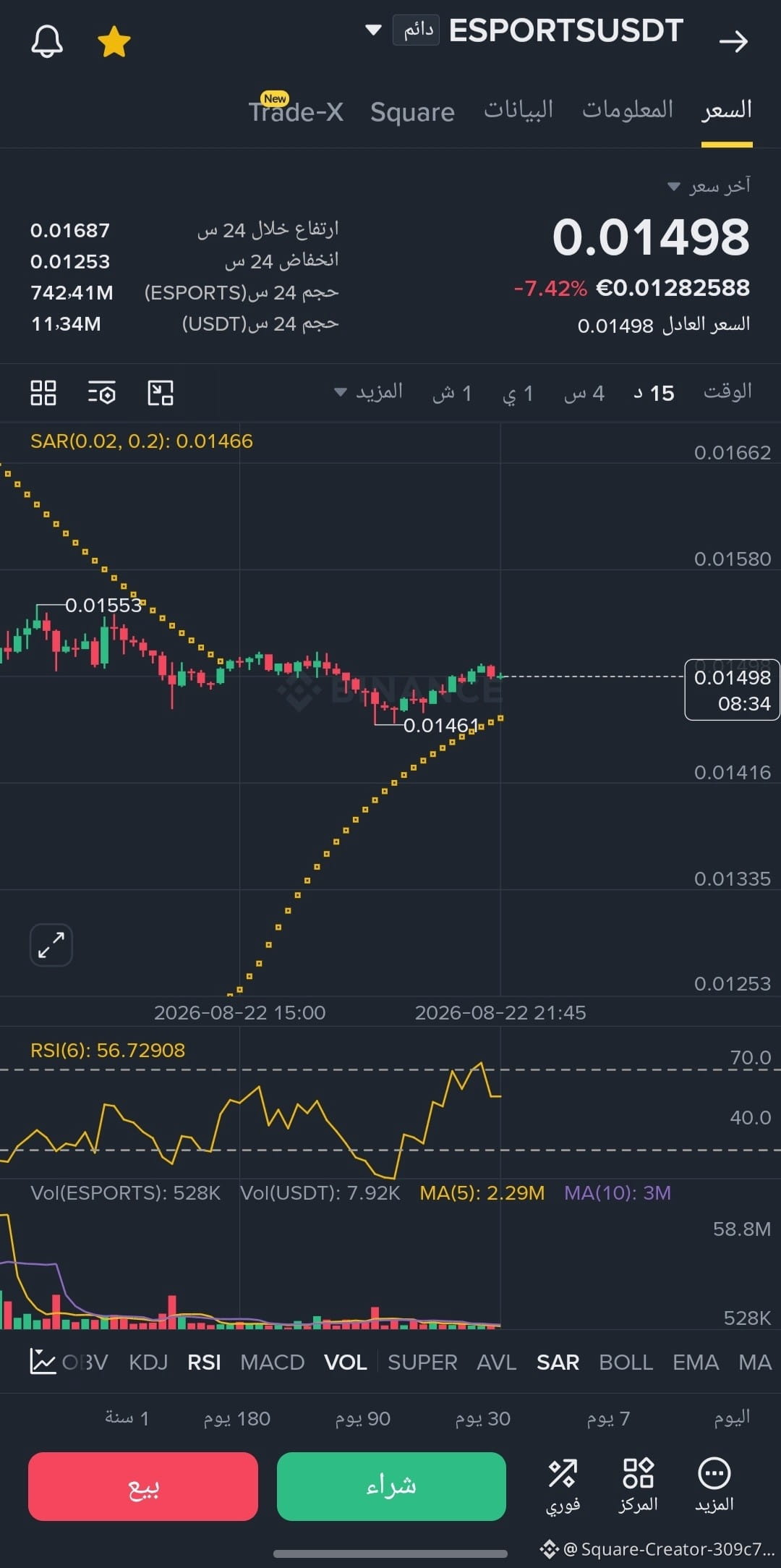
Task: Expand the المزيد timeframe dropdown
Action: [369, 391]
